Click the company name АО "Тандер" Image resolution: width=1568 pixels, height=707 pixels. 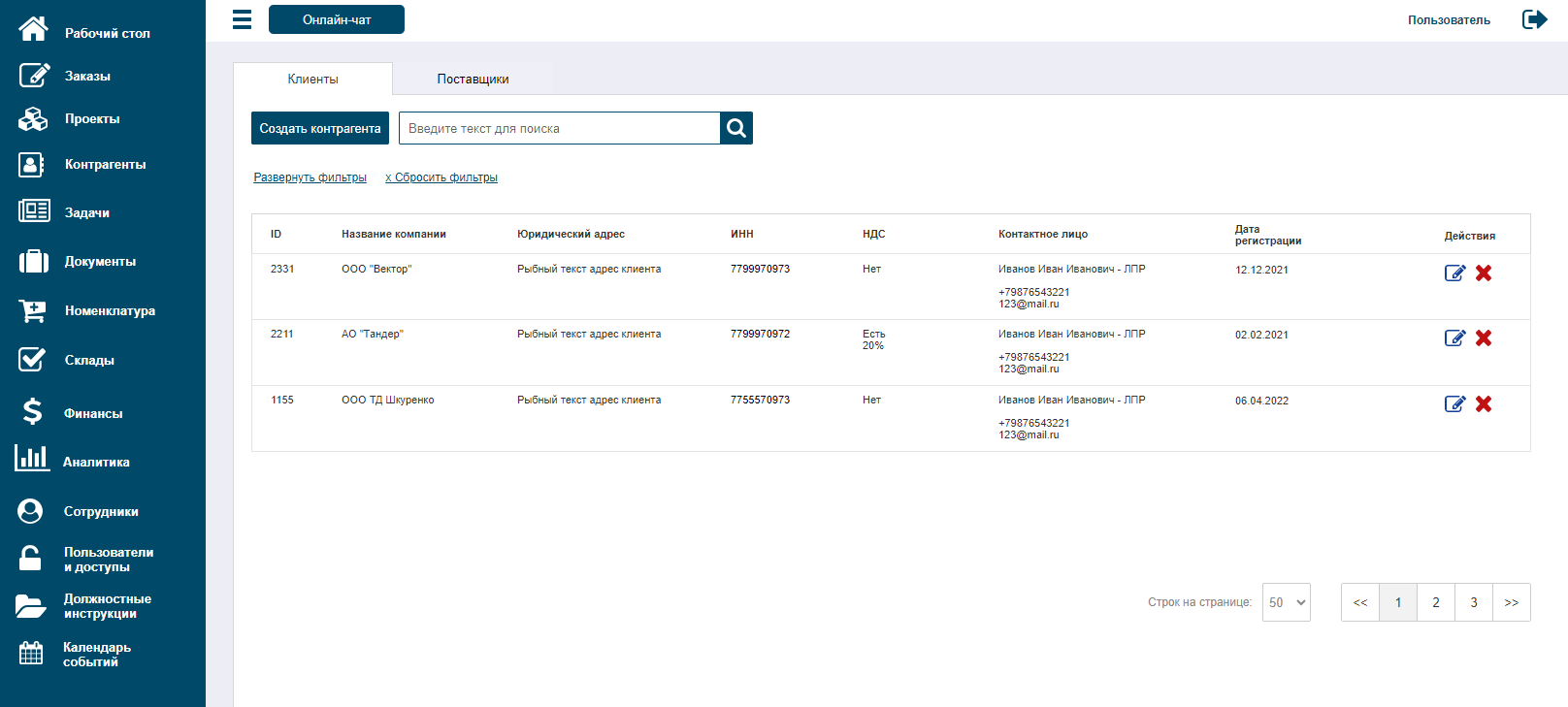tap(373, 334)
